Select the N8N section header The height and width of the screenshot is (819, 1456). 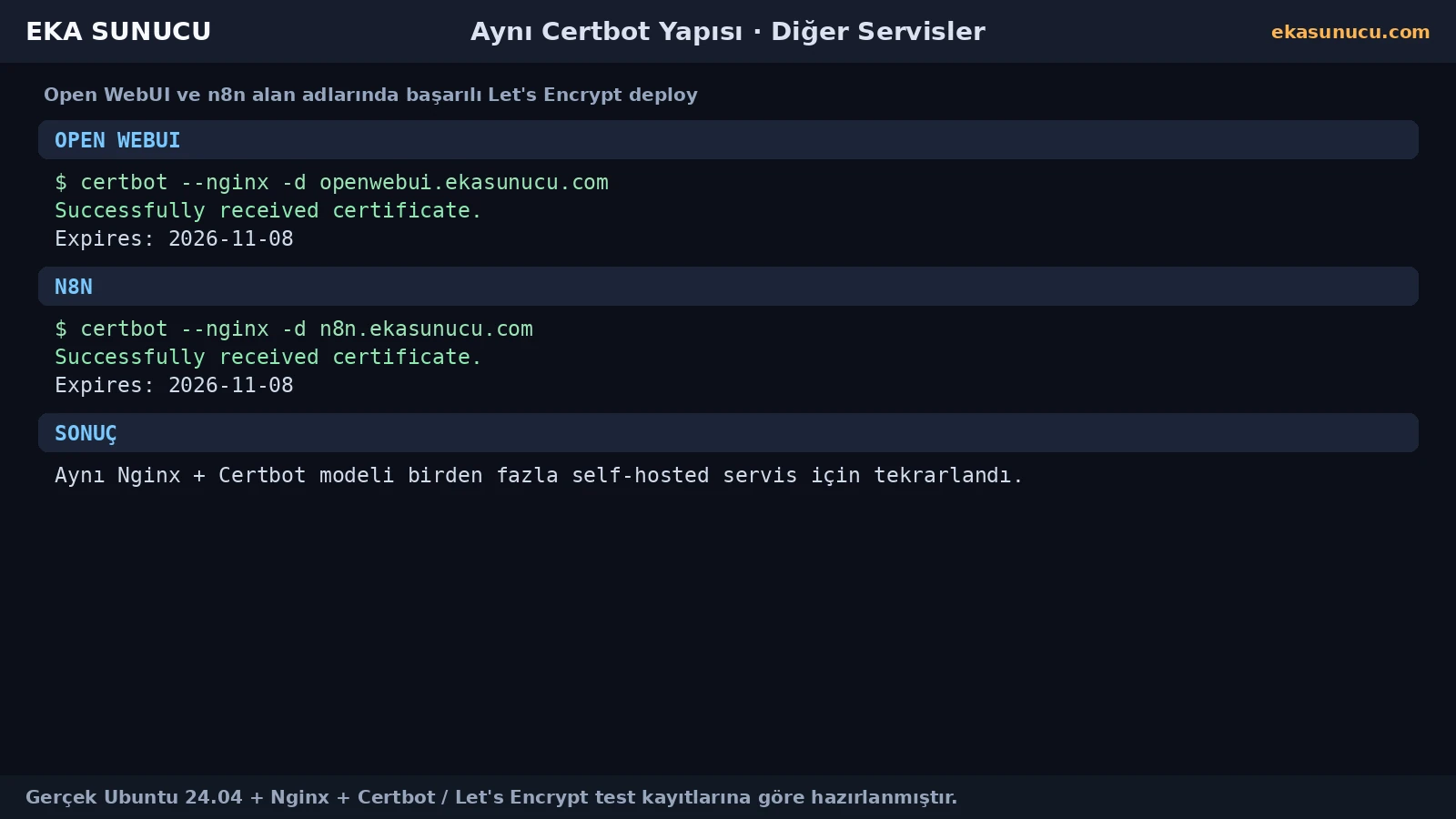[x=728, y=287]
